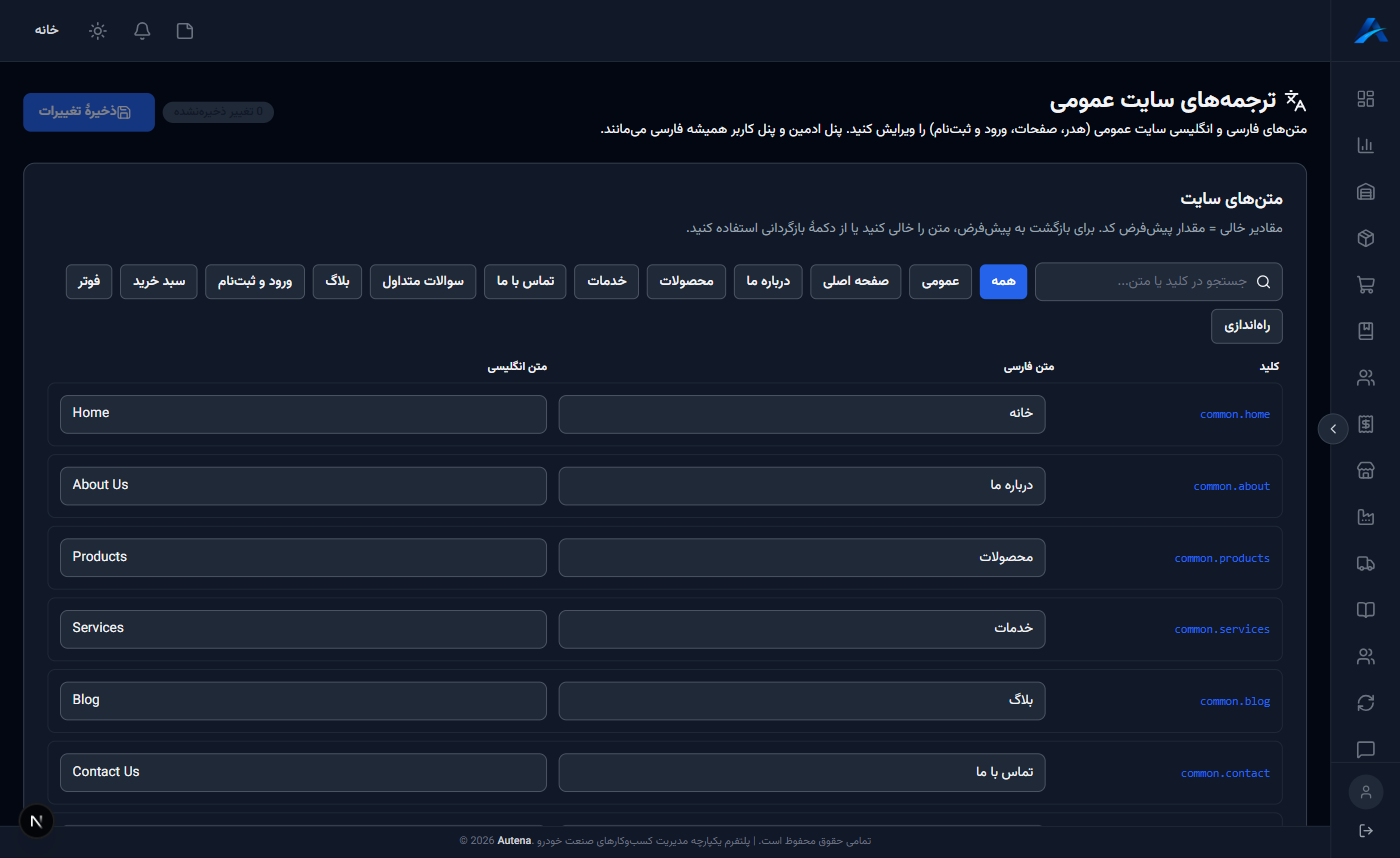Open the chat message icon in sidebar
Viewport: 1400px width, 858px height.
(1365, 749)
